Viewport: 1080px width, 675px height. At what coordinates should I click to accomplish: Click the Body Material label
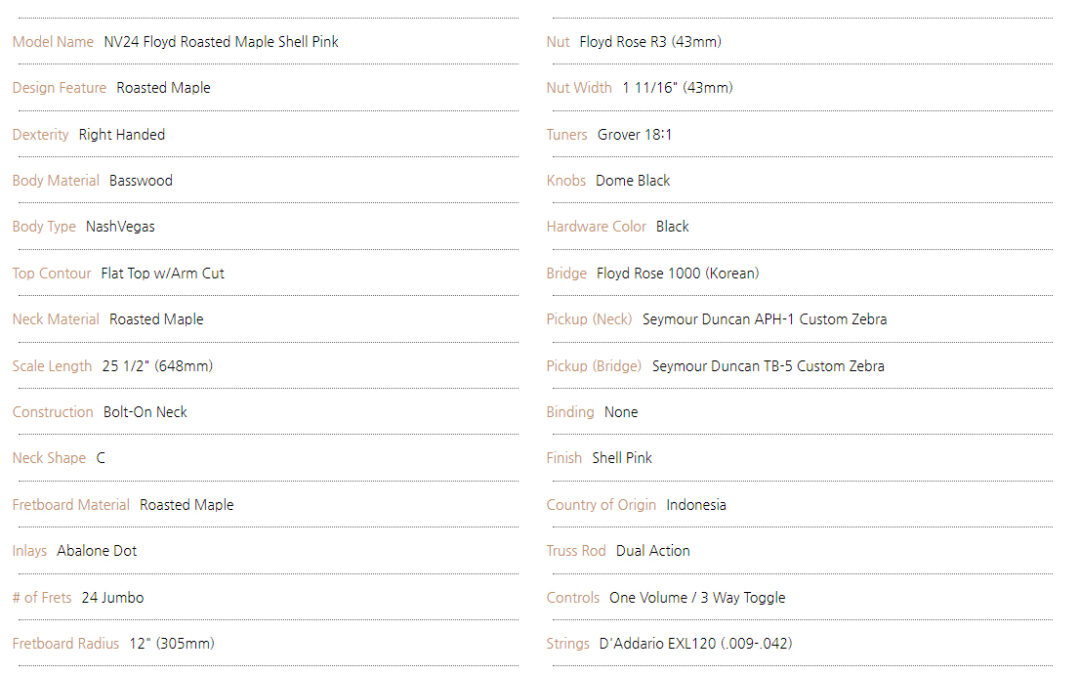point(56,181)
